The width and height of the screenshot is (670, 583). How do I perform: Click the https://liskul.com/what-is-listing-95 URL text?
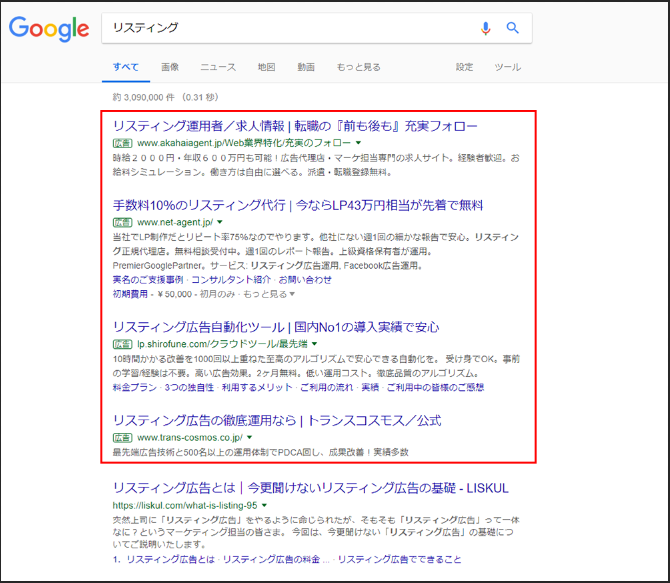pos(185,506)
